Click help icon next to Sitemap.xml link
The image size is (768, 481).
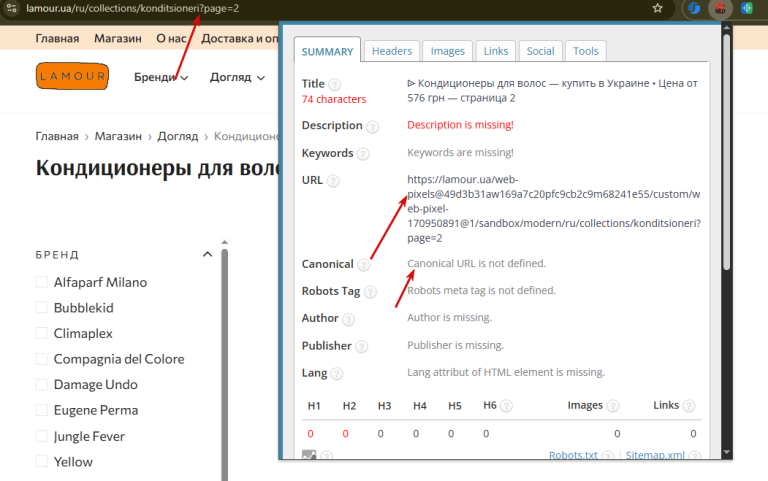pyautogui.click(x=694, y=456)
